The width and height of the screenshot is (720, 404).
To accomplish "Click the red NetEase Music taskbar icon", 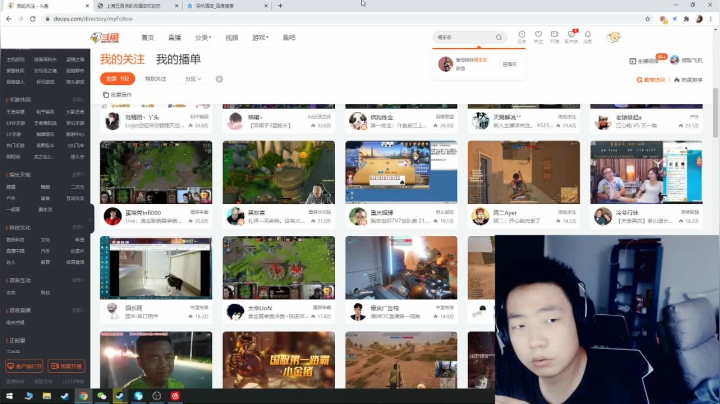I will 175,396.
